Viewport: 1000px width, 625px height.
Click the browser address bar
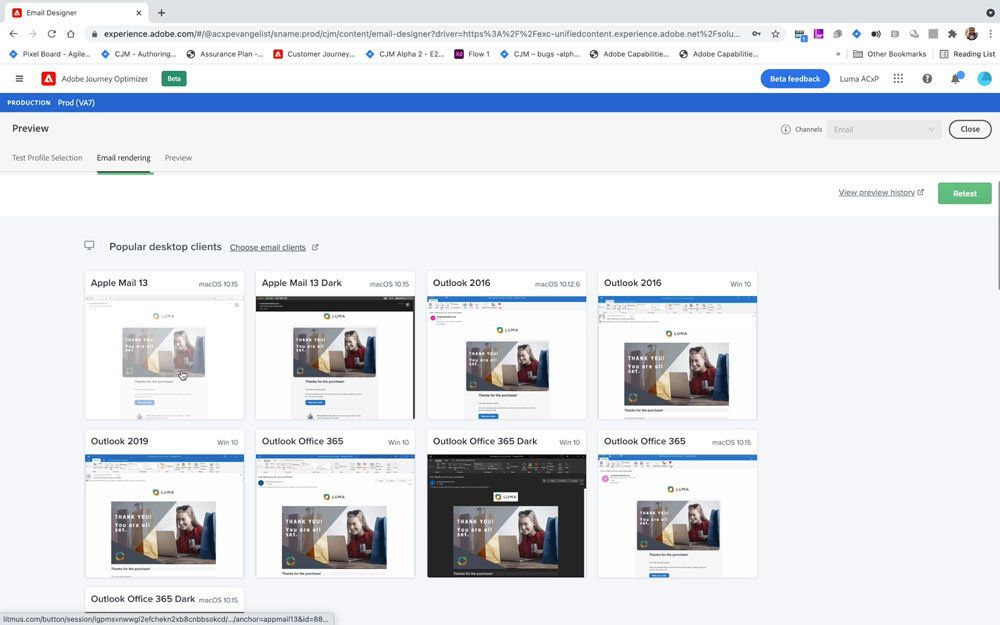tap(421, 34)
